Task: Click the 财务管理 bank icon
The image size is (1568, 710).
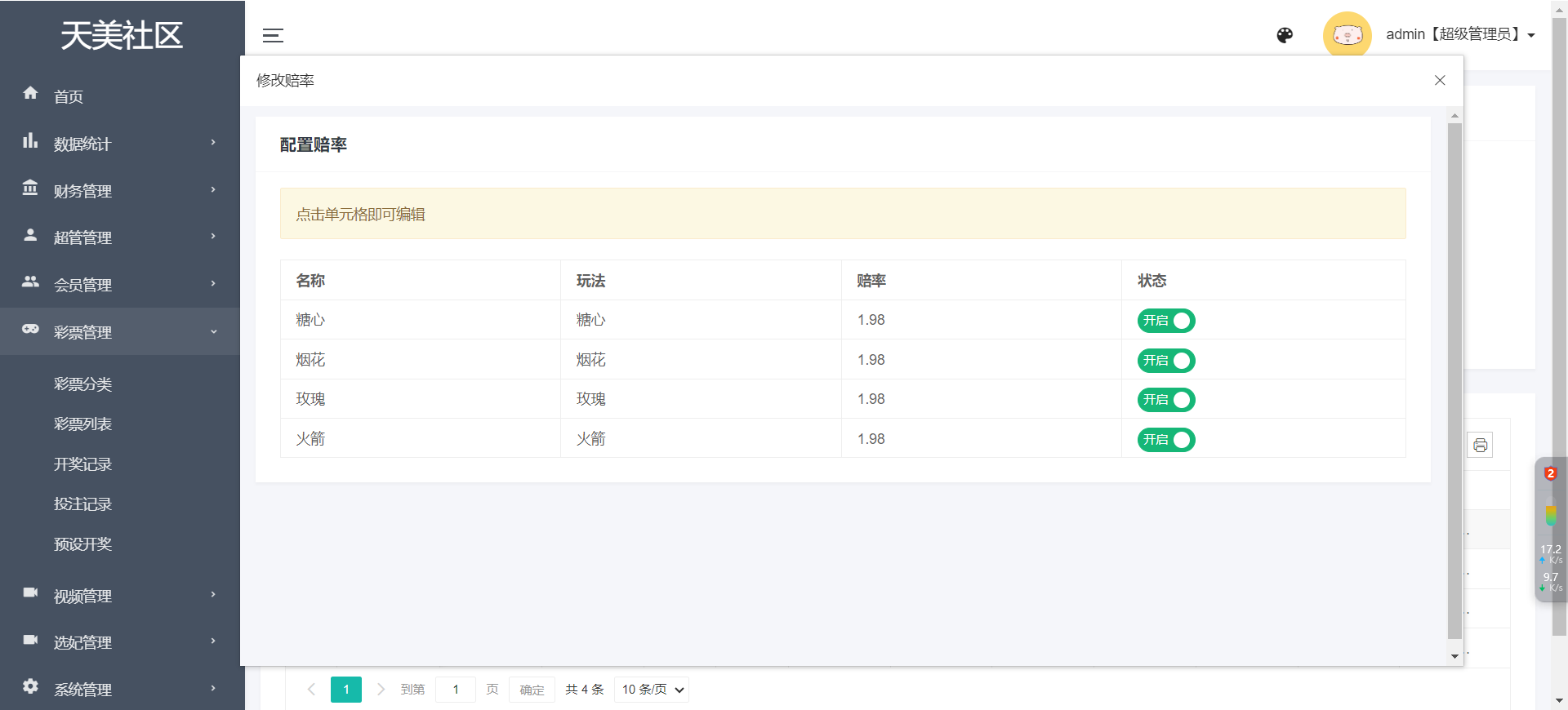Action: (x=30, y=188)
